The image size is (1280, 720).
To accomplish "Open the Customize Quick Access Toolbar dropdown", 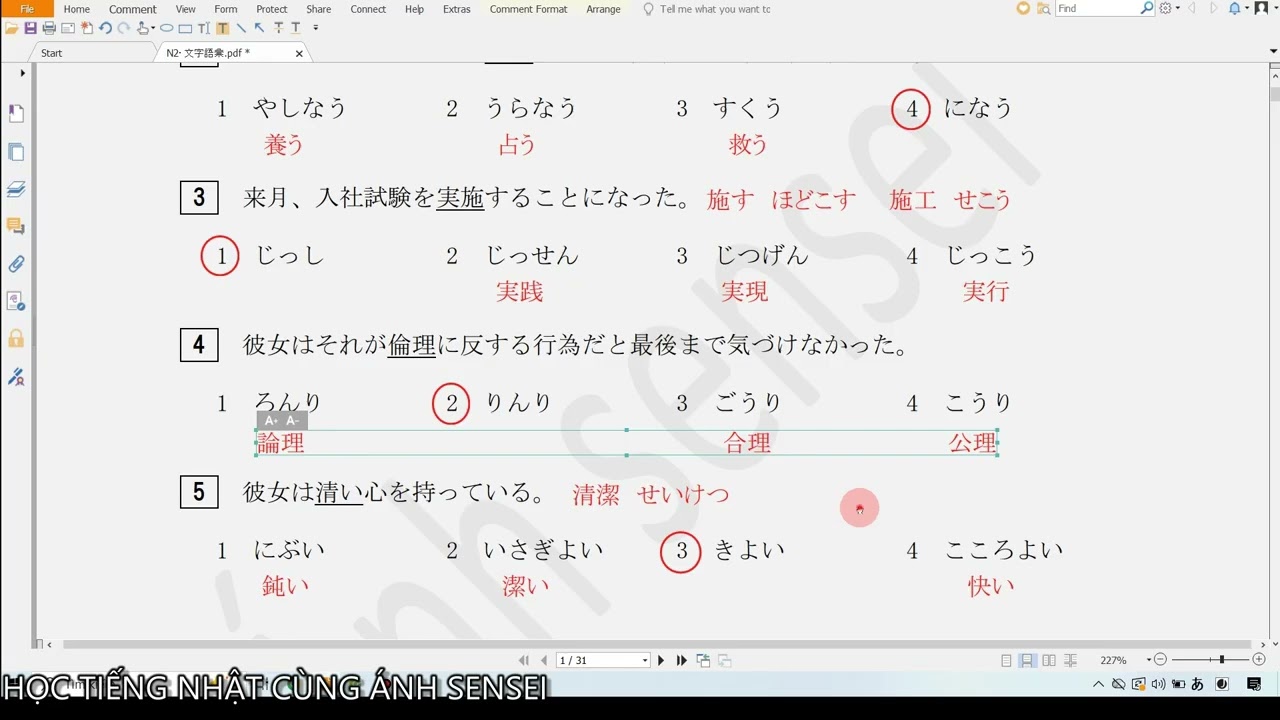I will pos(316,28).
